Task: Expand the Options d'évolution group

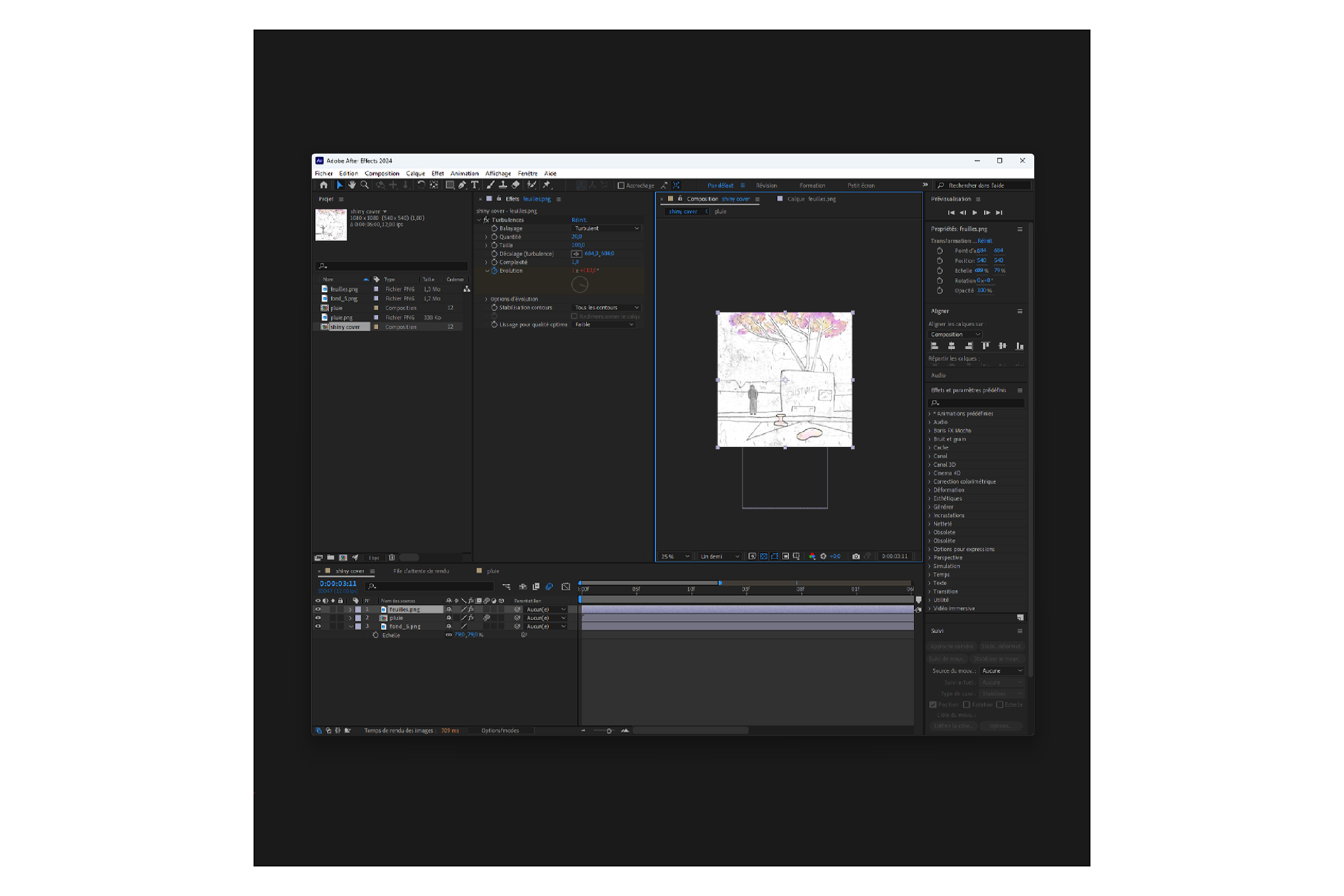Action: click(x=486, y=299)
